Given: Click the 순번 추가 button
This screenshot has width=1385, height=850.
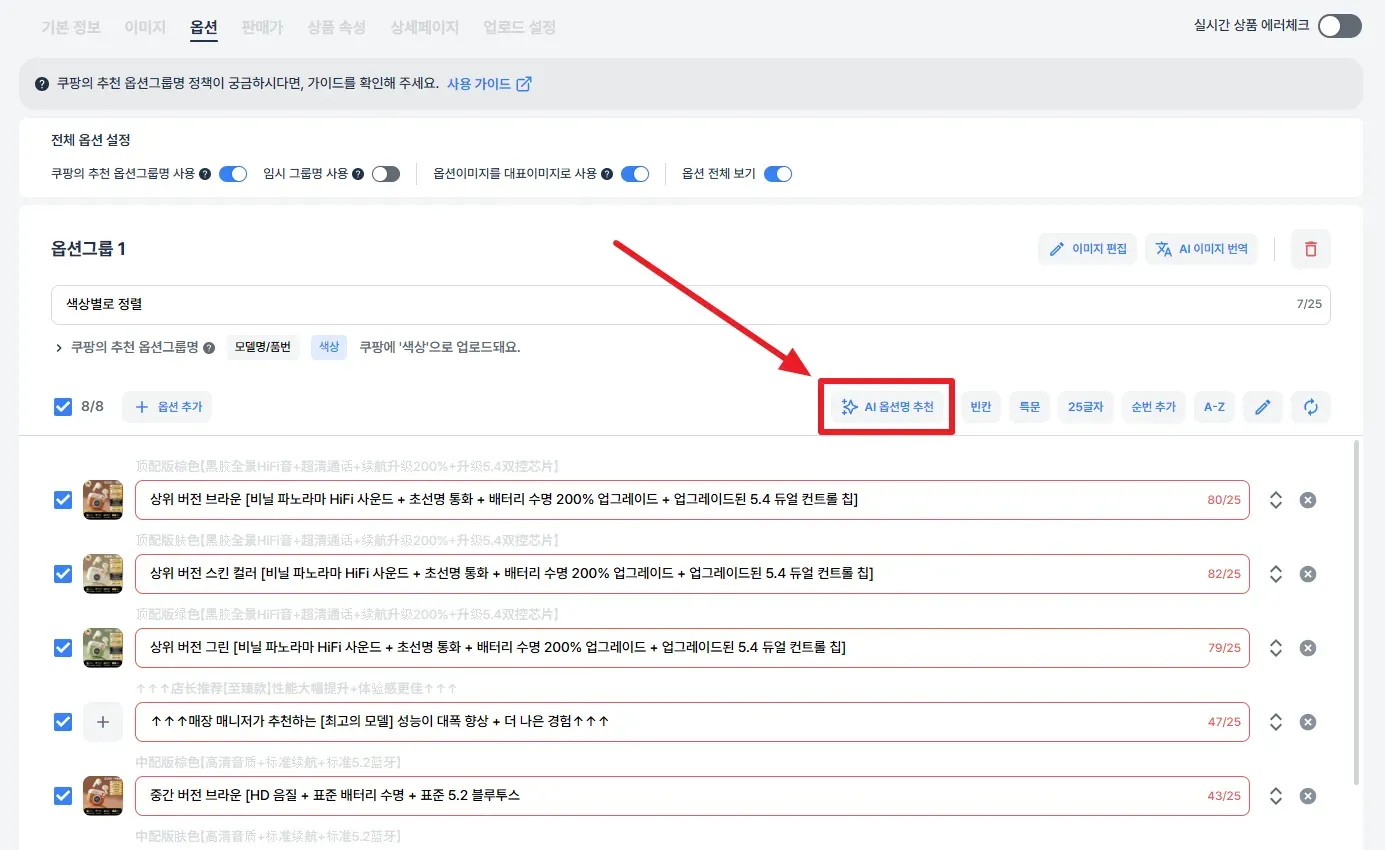Looking at the screenshot, I should pos(1153,407).
